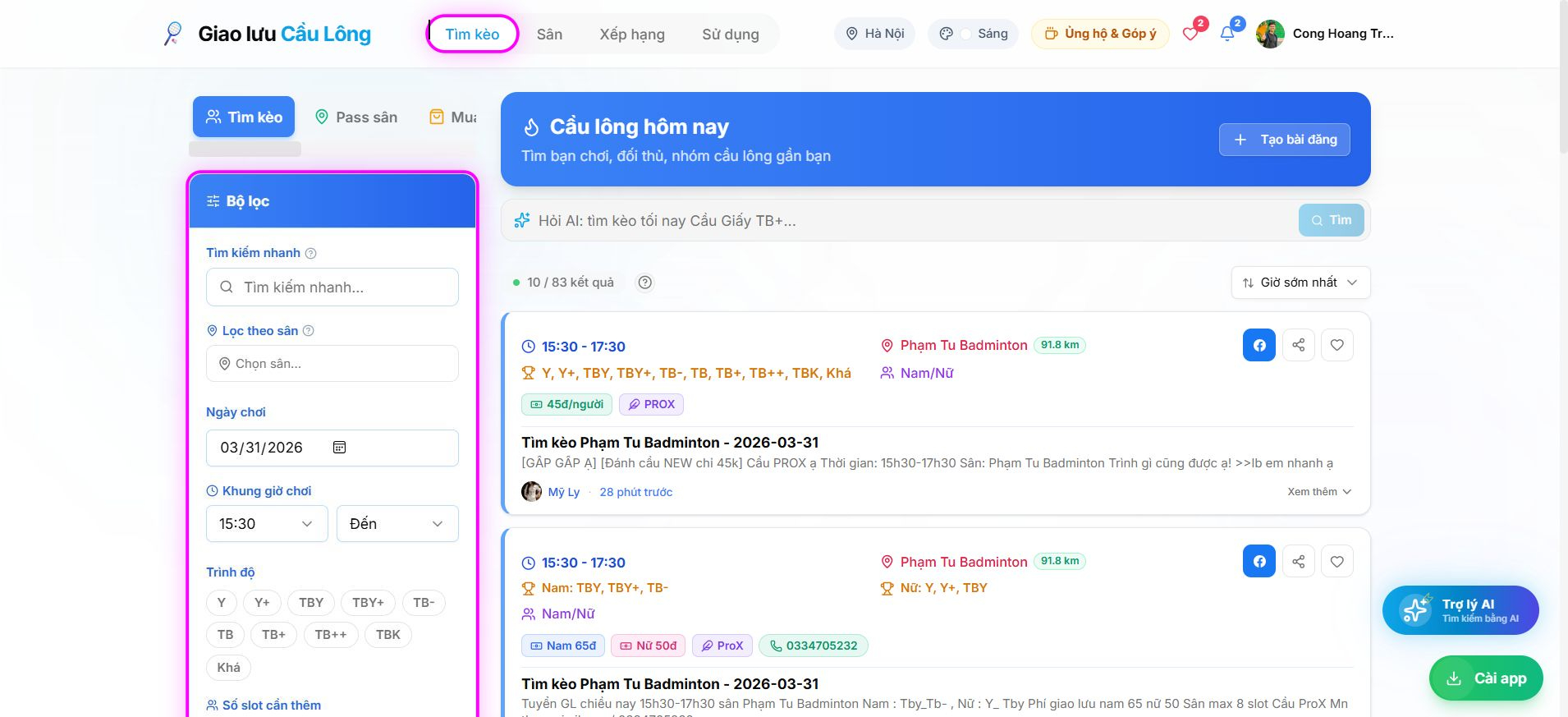Open Xếp hạng navigation tab
This screenshot has width=1568, height=717.
pos(632,34)
